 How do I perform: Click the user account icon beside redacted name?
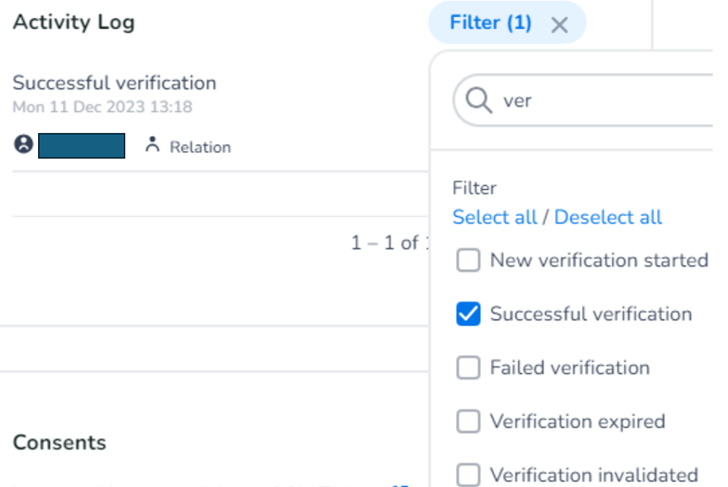click(23, 145)
